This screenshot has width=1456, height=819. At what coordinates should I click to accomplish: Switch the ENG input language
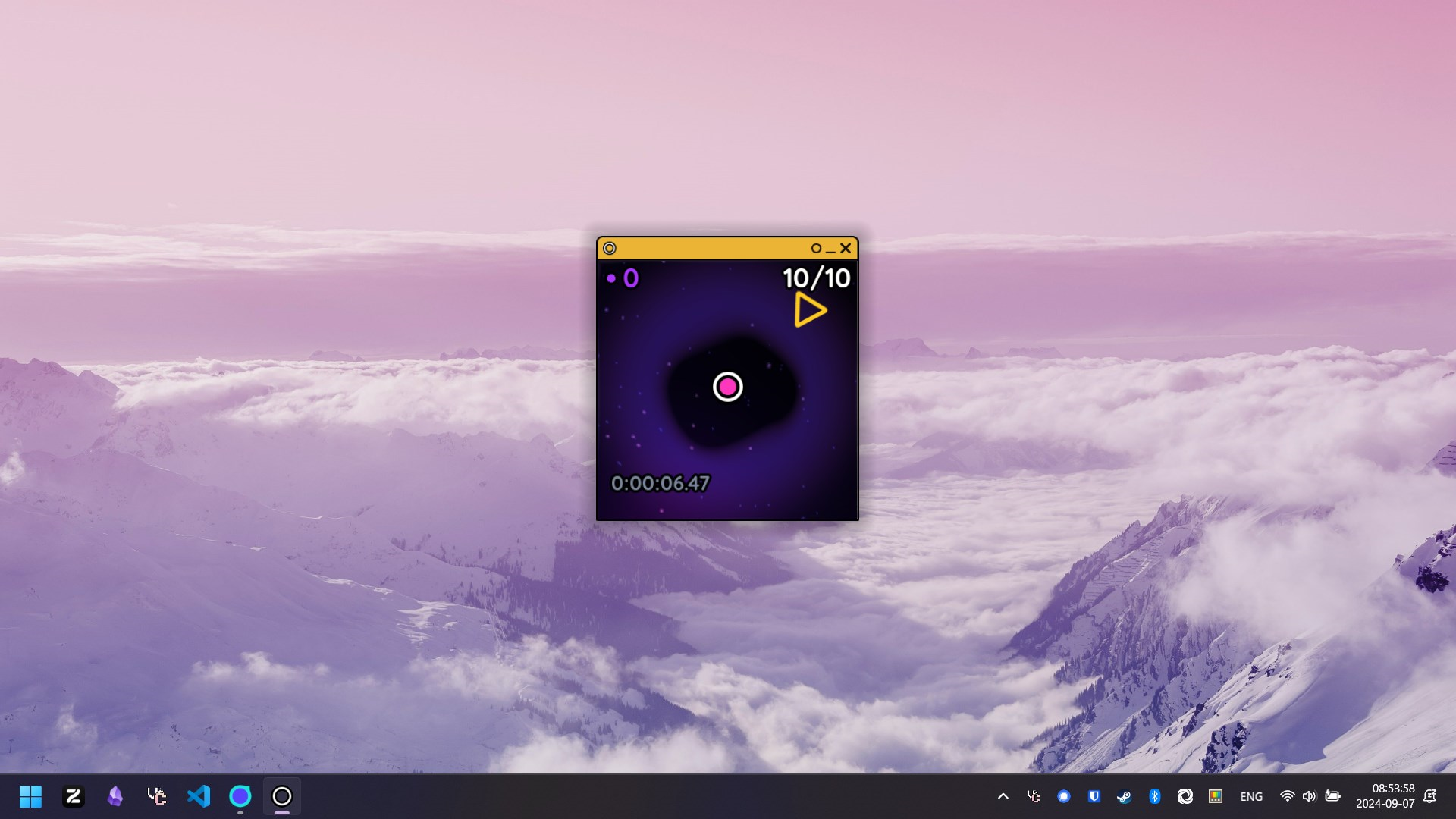(x=1251, y=796)
